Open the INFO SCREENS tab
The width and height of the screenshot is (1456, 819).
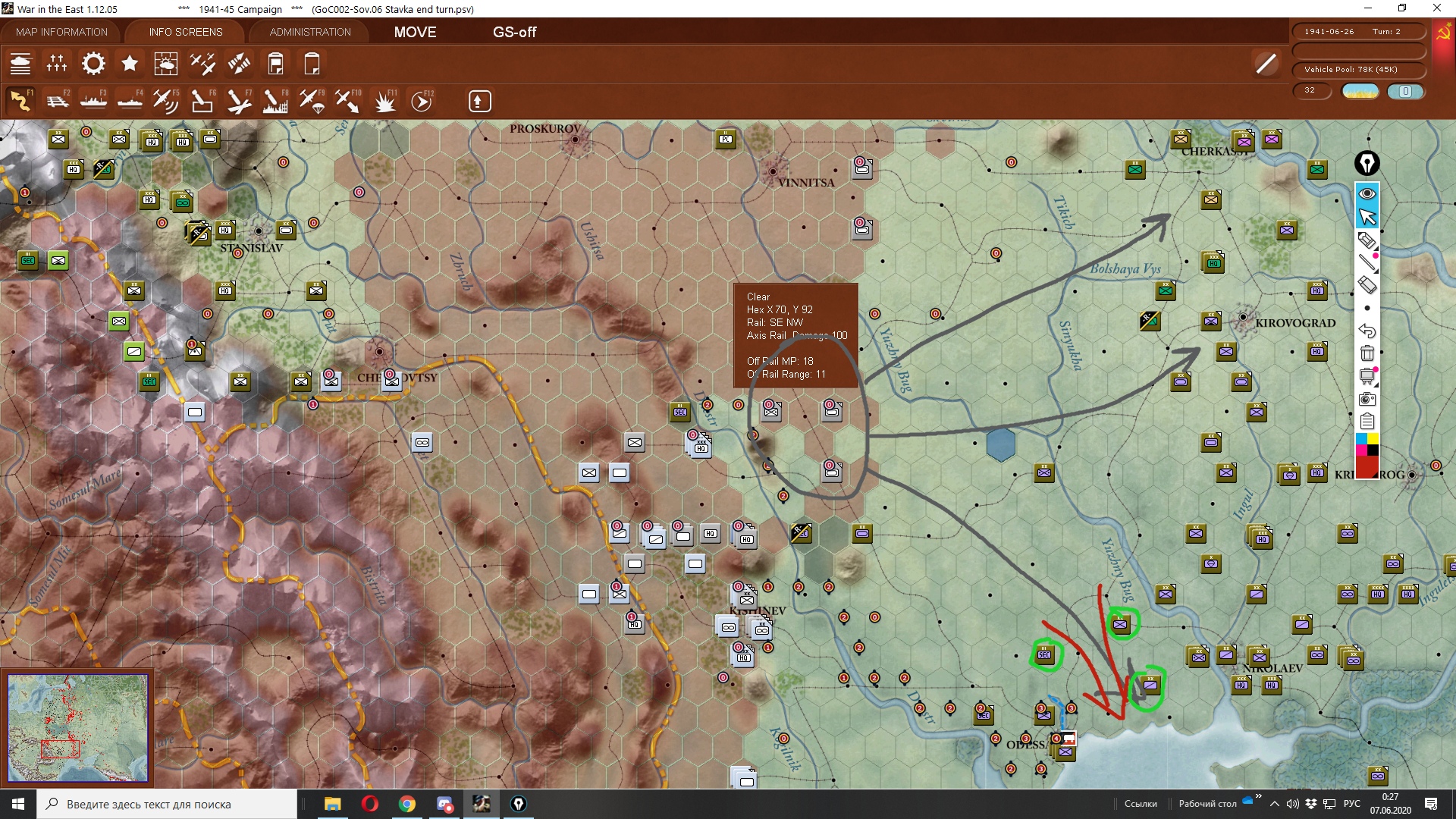186,32
